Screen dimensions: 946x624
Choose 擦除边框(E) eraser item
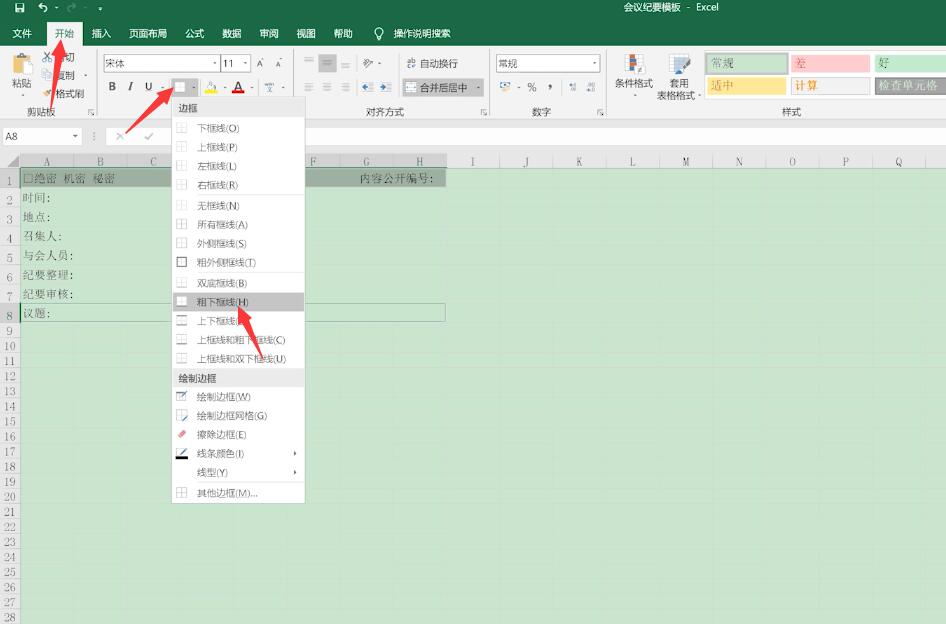click(238, 435)
